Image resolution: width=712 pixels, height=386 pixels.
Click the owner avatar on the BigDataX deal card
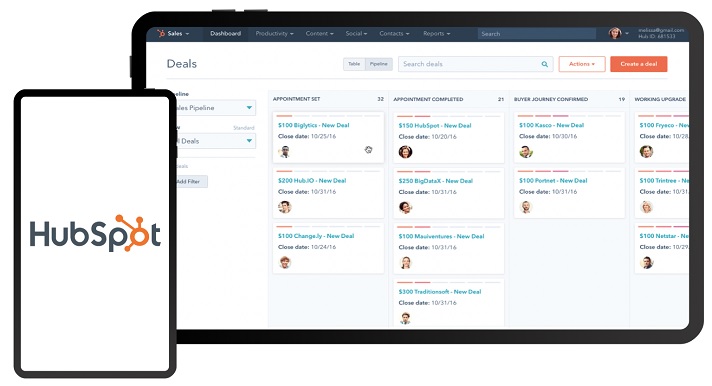coord(405,207)
